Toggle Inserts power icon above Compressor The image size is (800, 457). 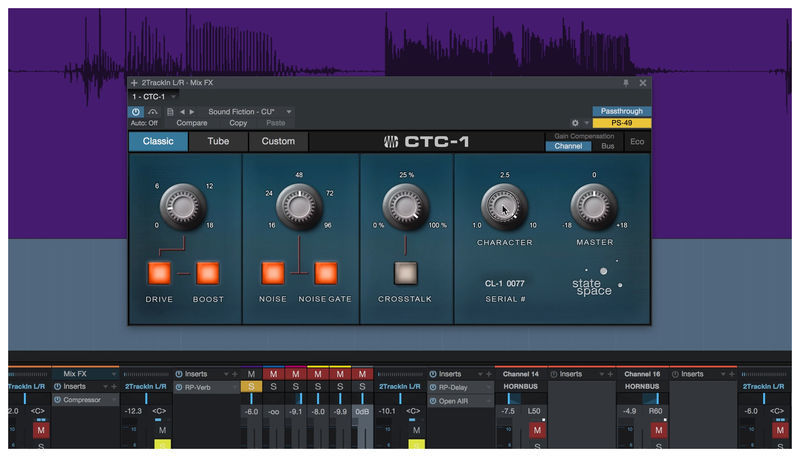58,387
